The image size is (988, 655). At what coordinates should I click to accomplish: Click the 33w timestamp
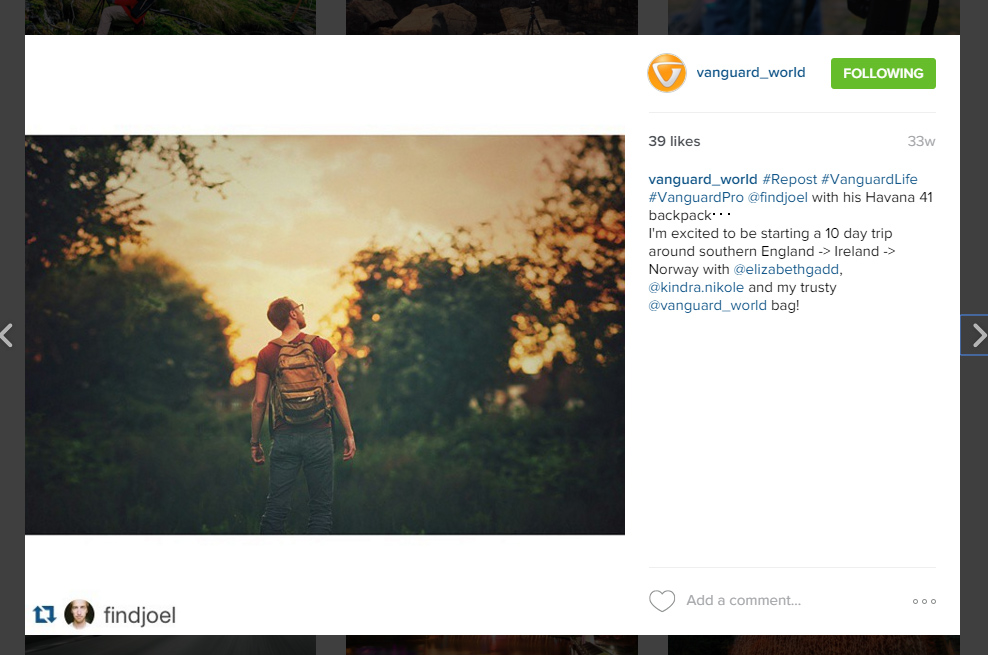click(921, 141)
